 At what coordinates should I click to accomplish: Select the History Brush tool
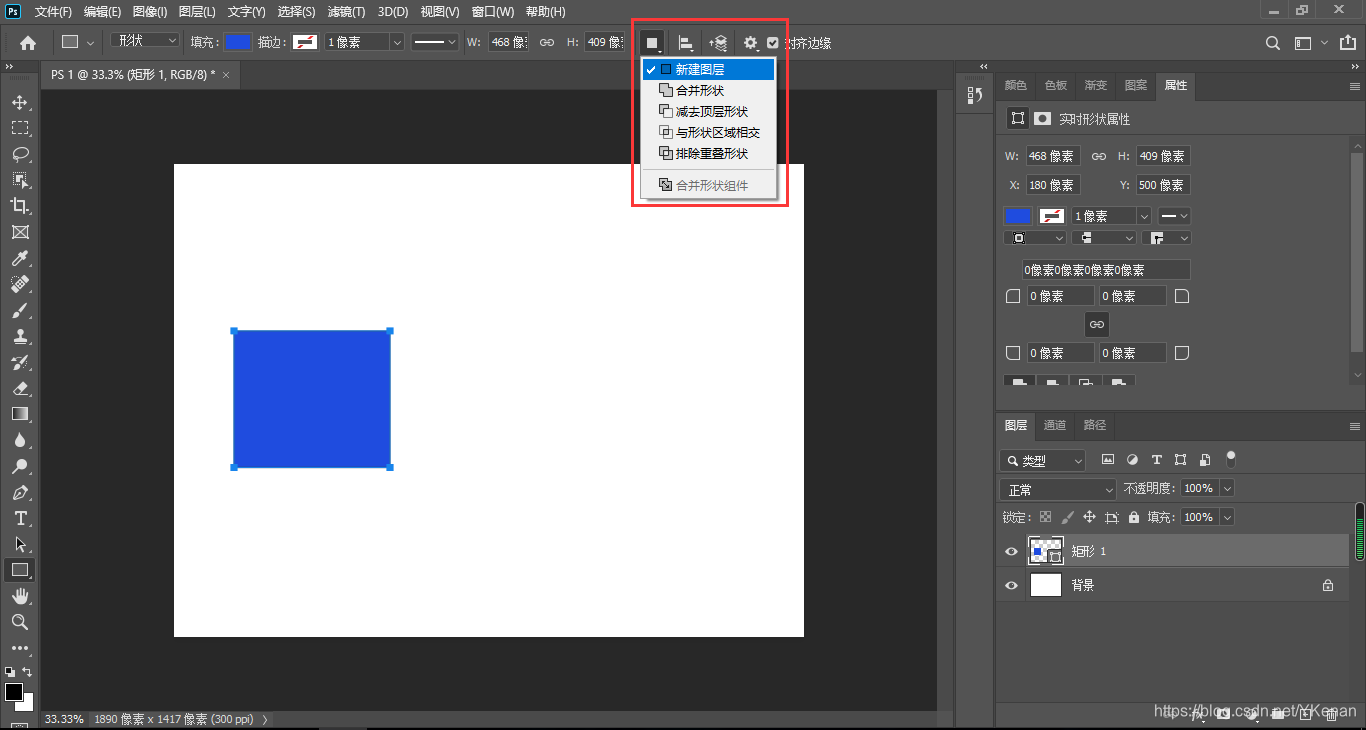(x=19, y=362)
